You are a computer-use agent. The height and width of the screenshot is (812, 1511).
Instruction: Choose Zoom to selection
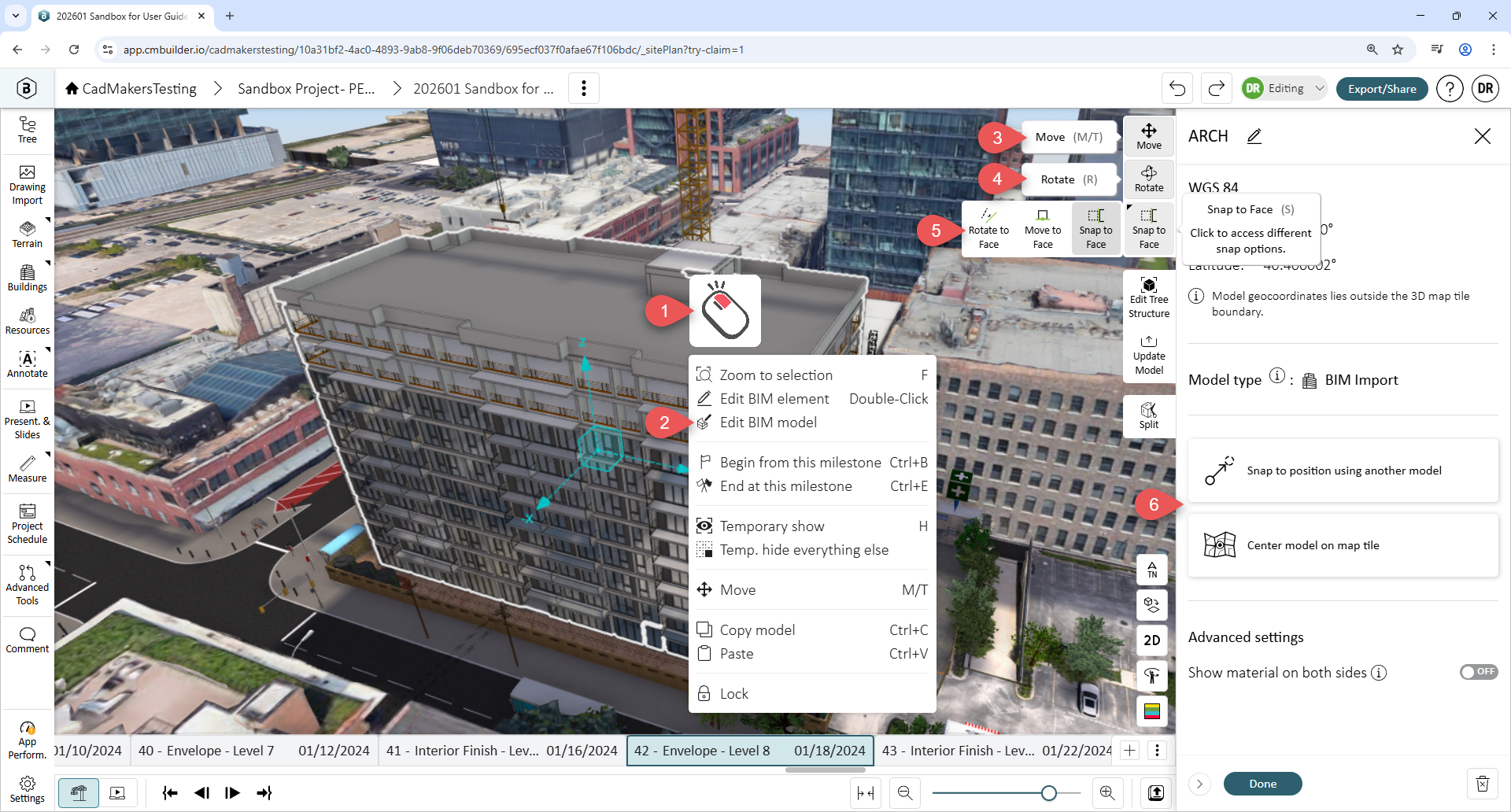coord(812,375)
